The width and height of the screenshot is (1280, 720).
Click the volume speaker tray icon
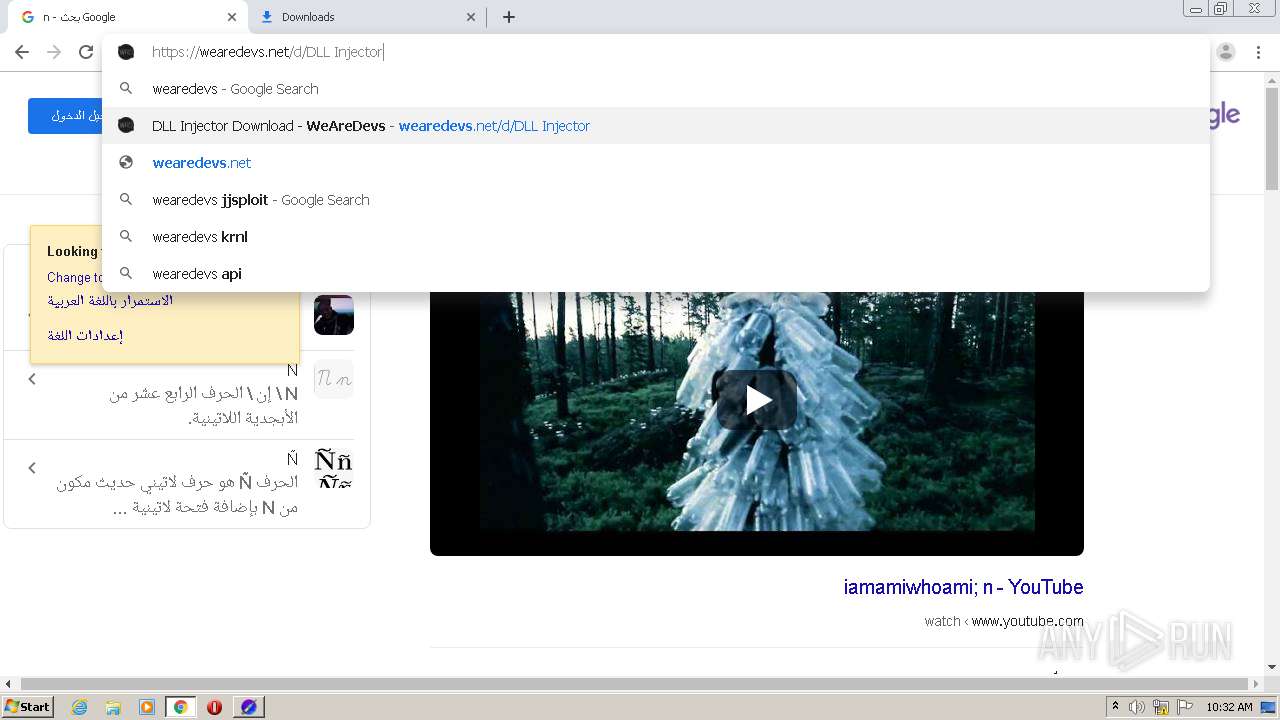point(1137,707)
